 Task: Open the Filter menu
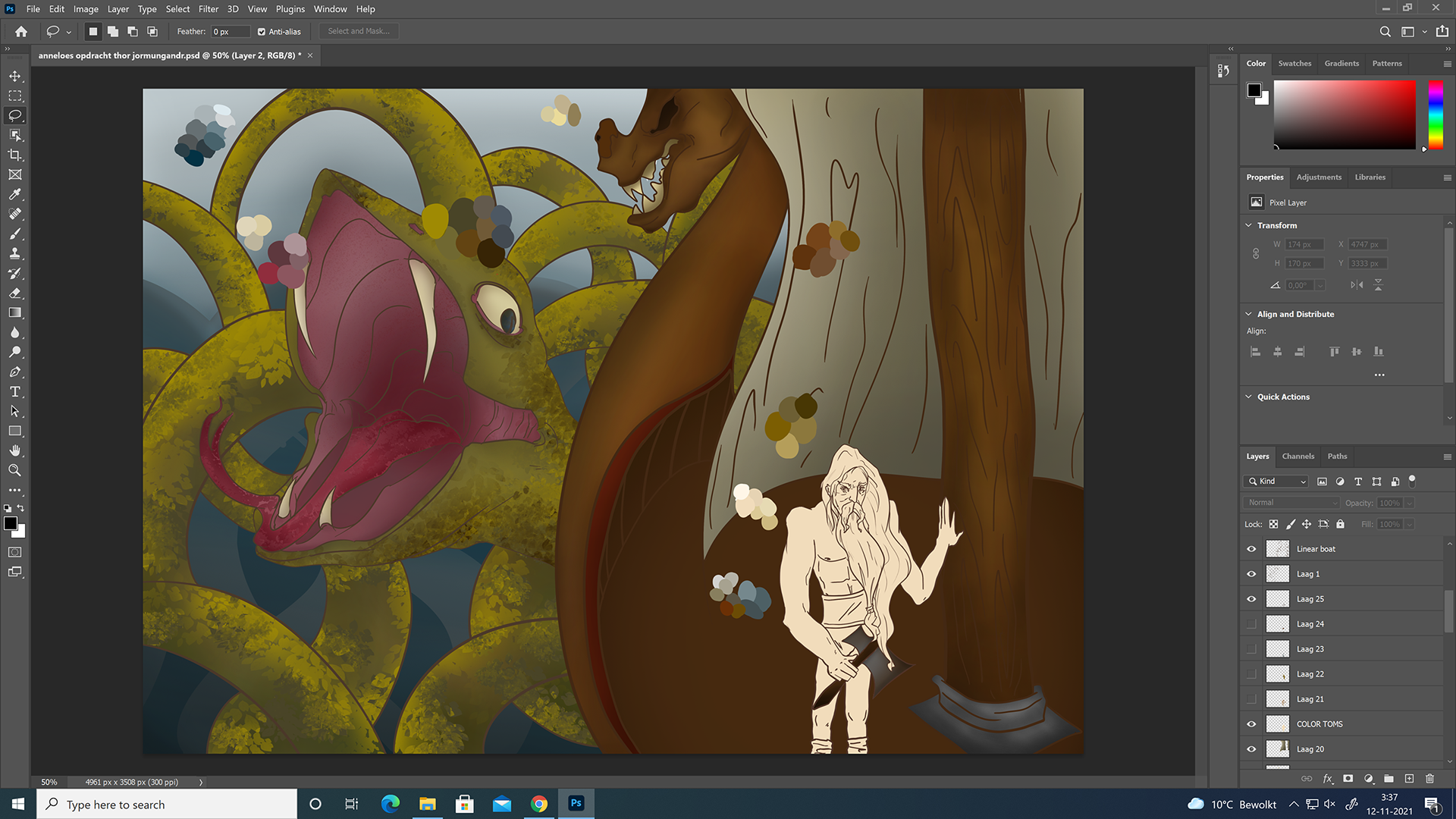coord(208,9)
